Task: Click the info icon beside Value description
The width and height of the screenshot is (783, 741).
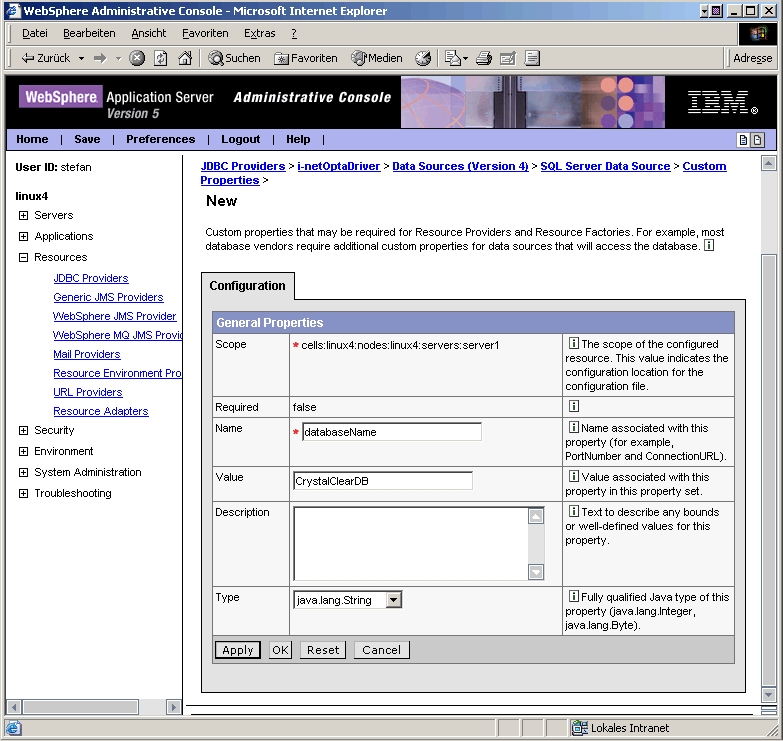Action: [x=574, y=476]
